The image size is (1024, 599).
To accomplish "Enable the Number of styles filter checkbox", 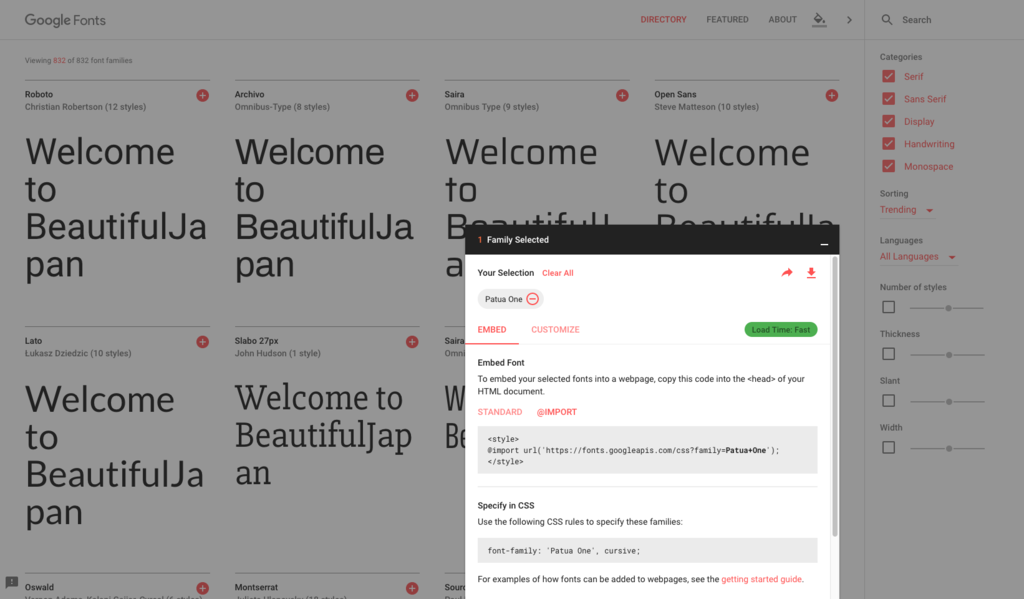I will pyautogui.click(x=888, y=307).
